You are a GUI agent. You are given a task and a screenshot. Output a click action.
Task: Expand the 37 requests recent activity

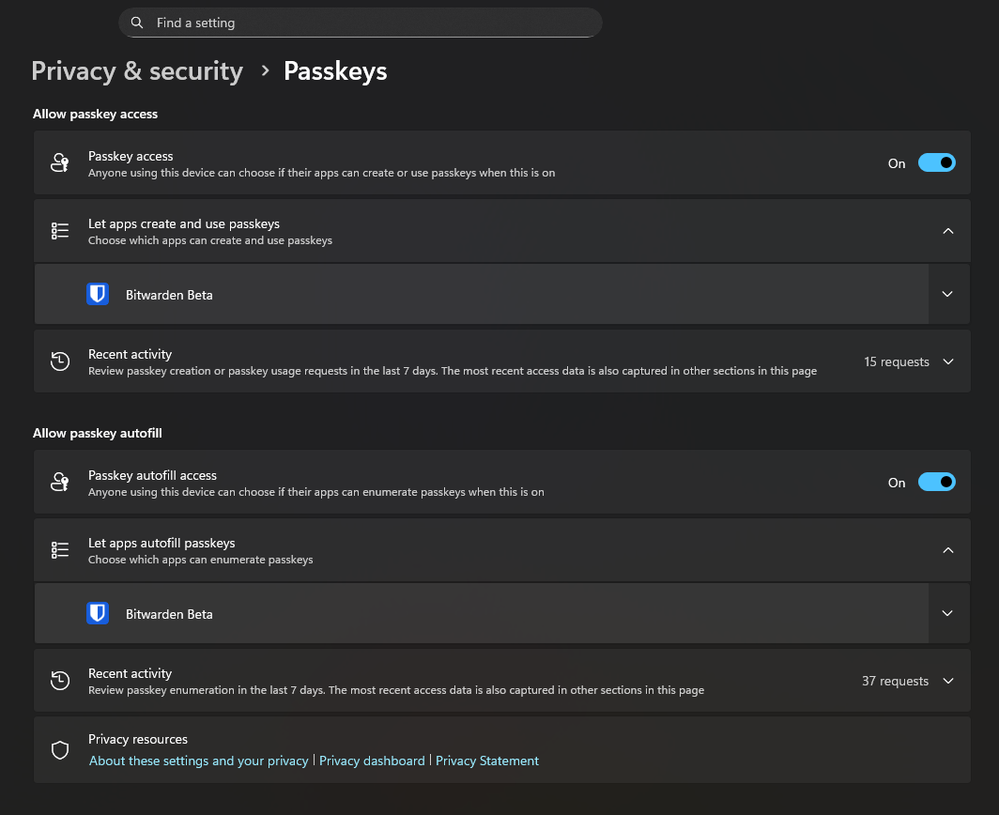click(948, 681)
